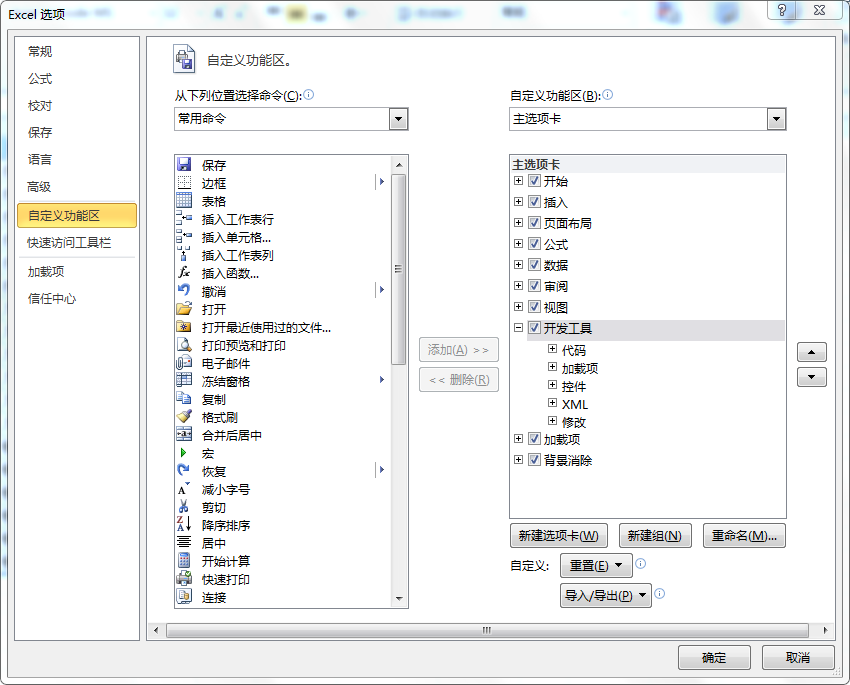This screenshot has width=850, height=685.
Task: Open the 常用命令 command source dropdown
Action: tap(398, 119)
